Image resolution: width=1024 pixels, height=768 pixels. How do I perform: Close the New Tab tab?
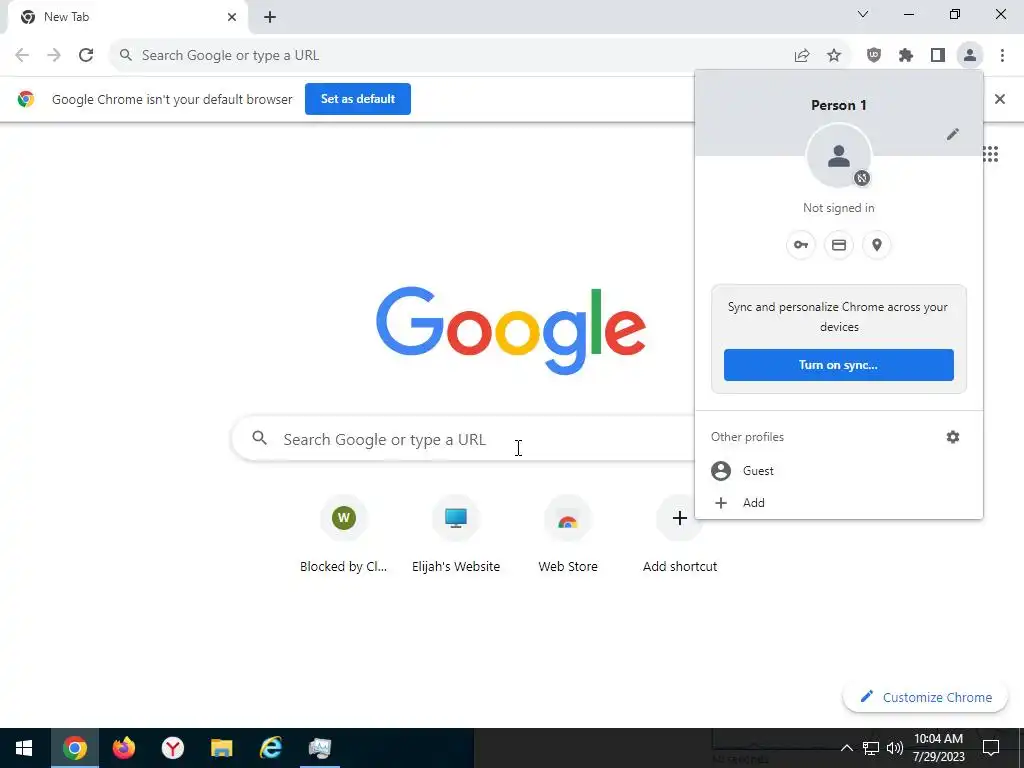(x=232, y=17)
